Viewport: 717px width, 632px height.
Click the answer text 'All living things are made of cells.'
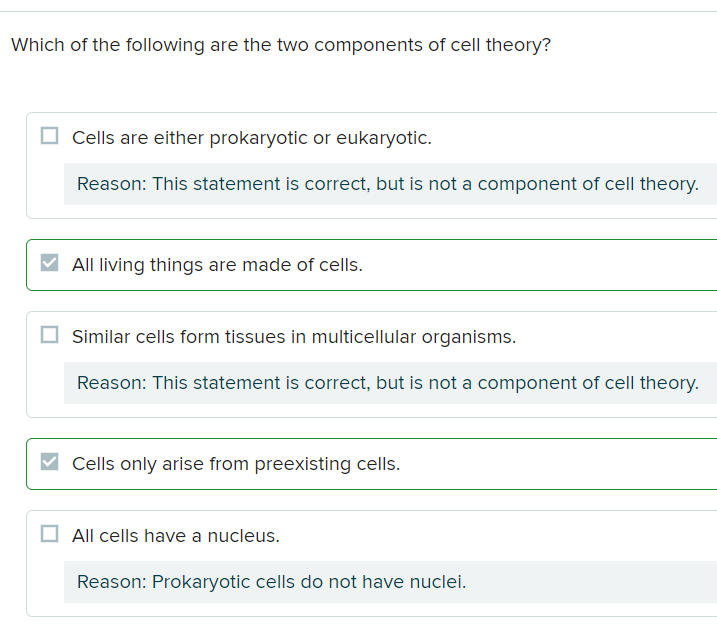(x=217, y=266)
